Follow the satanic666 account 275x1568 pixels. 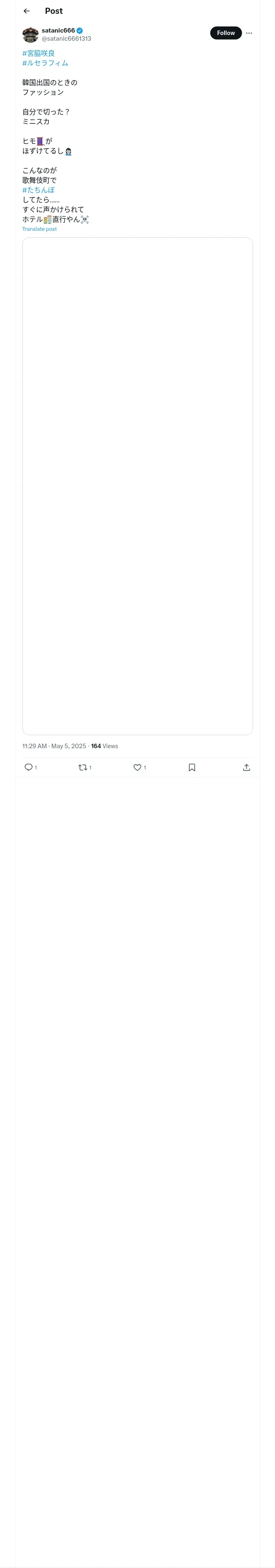coord(226,33)
